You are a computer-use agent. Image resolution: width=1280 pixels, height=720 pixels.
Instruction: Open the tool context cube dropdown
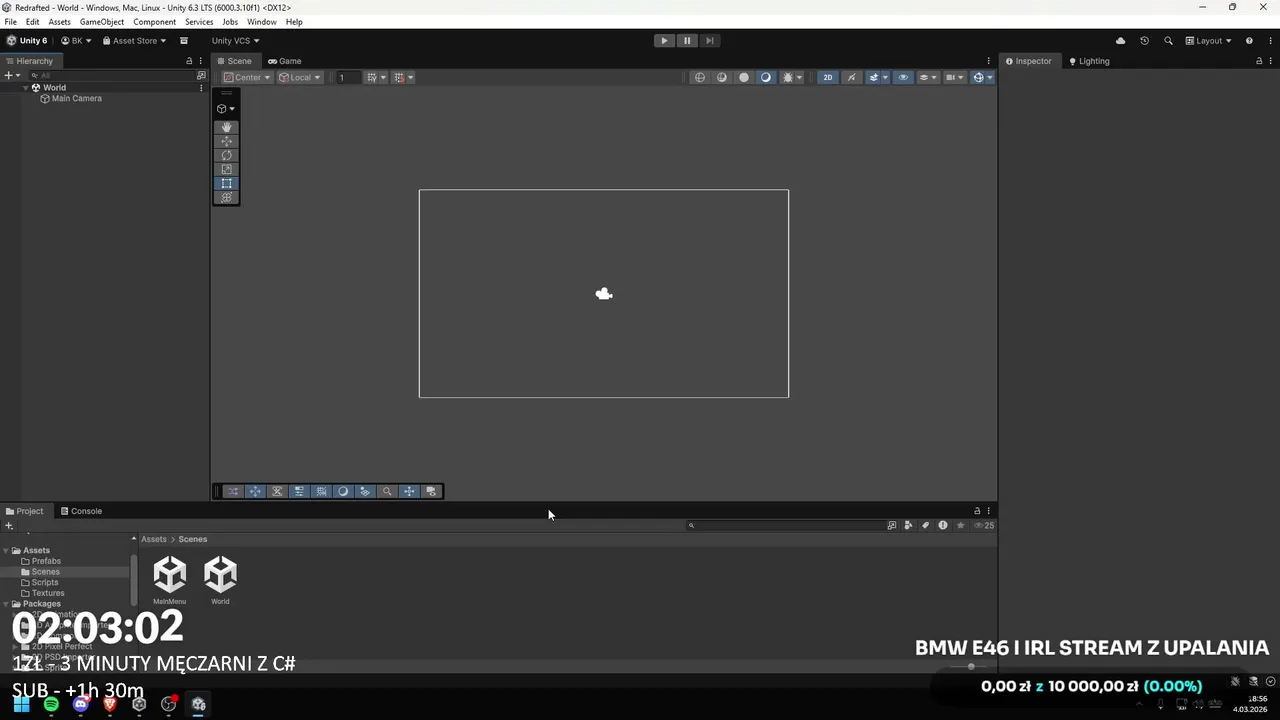coord(226,108)
